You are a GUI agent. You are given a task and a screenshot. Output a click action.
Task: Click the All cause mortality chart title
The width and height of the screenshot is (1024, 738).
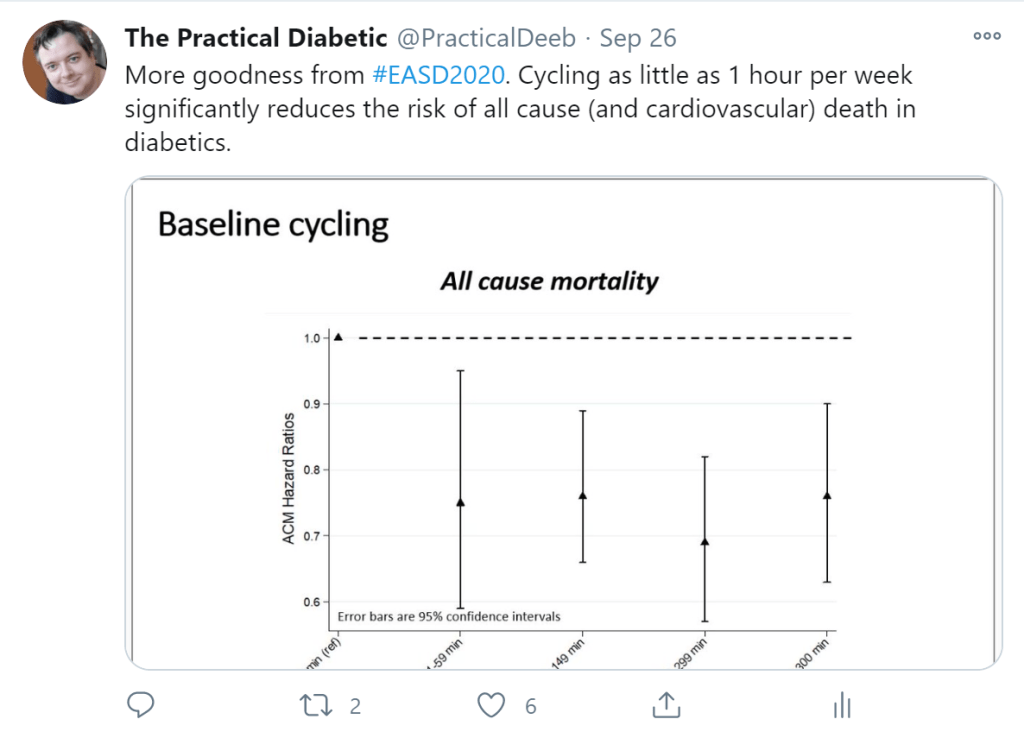tap(549, 281)
